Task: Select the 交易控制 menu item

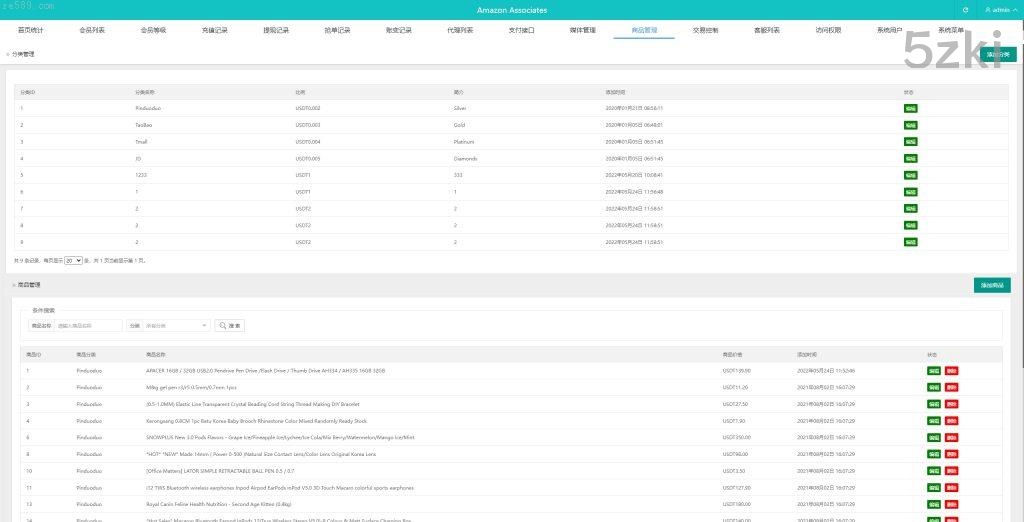Action: (x=706, y=31)
